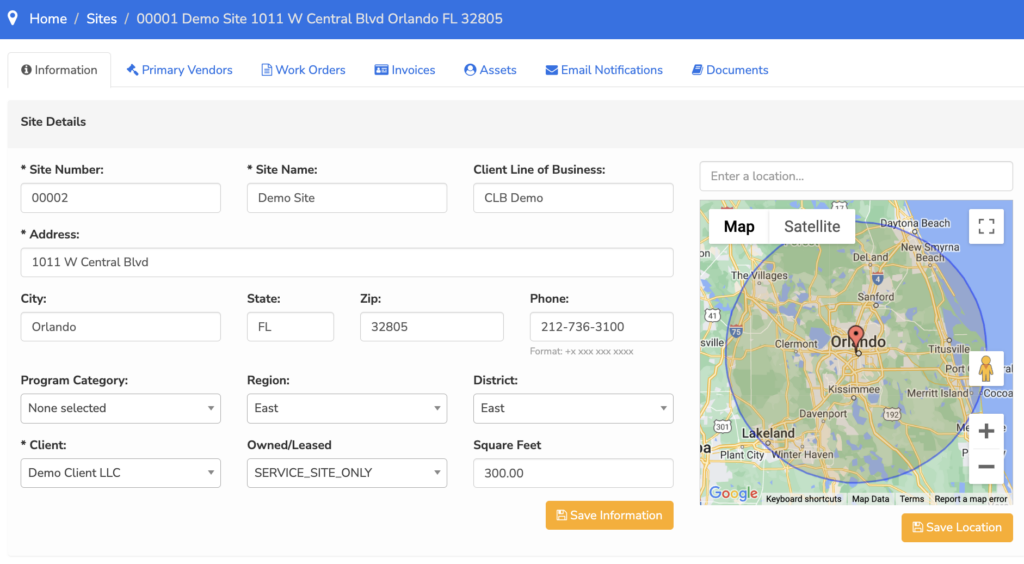Click the Phone number field
Screen dimensions: 1024x564
601,326
